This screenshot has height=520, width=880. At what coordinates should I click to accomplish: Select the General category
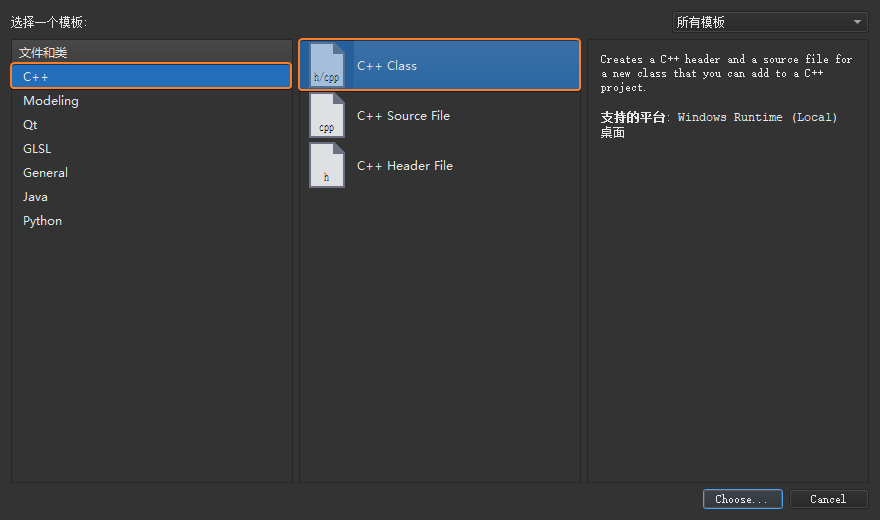(x=151, y=173)
